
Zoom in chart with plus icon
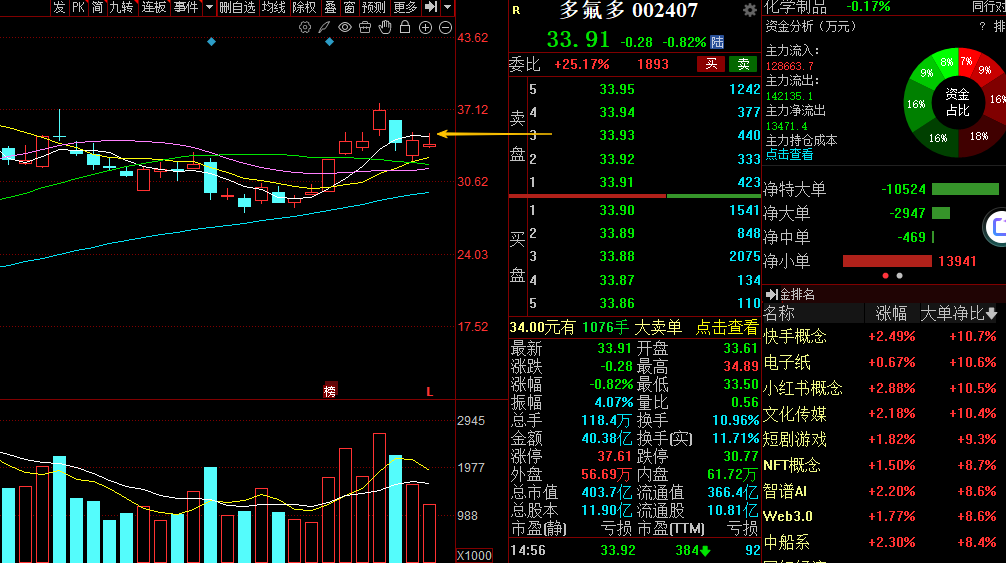coord(425,27)
